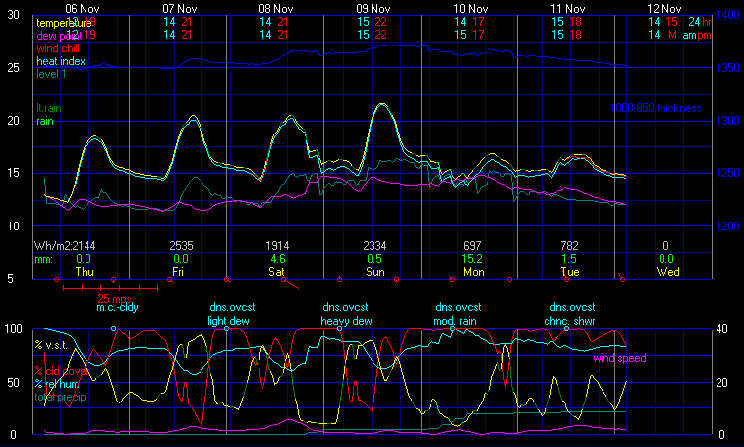Click the 'Thu' day label
744x447 pixels.
click(84, 272)
